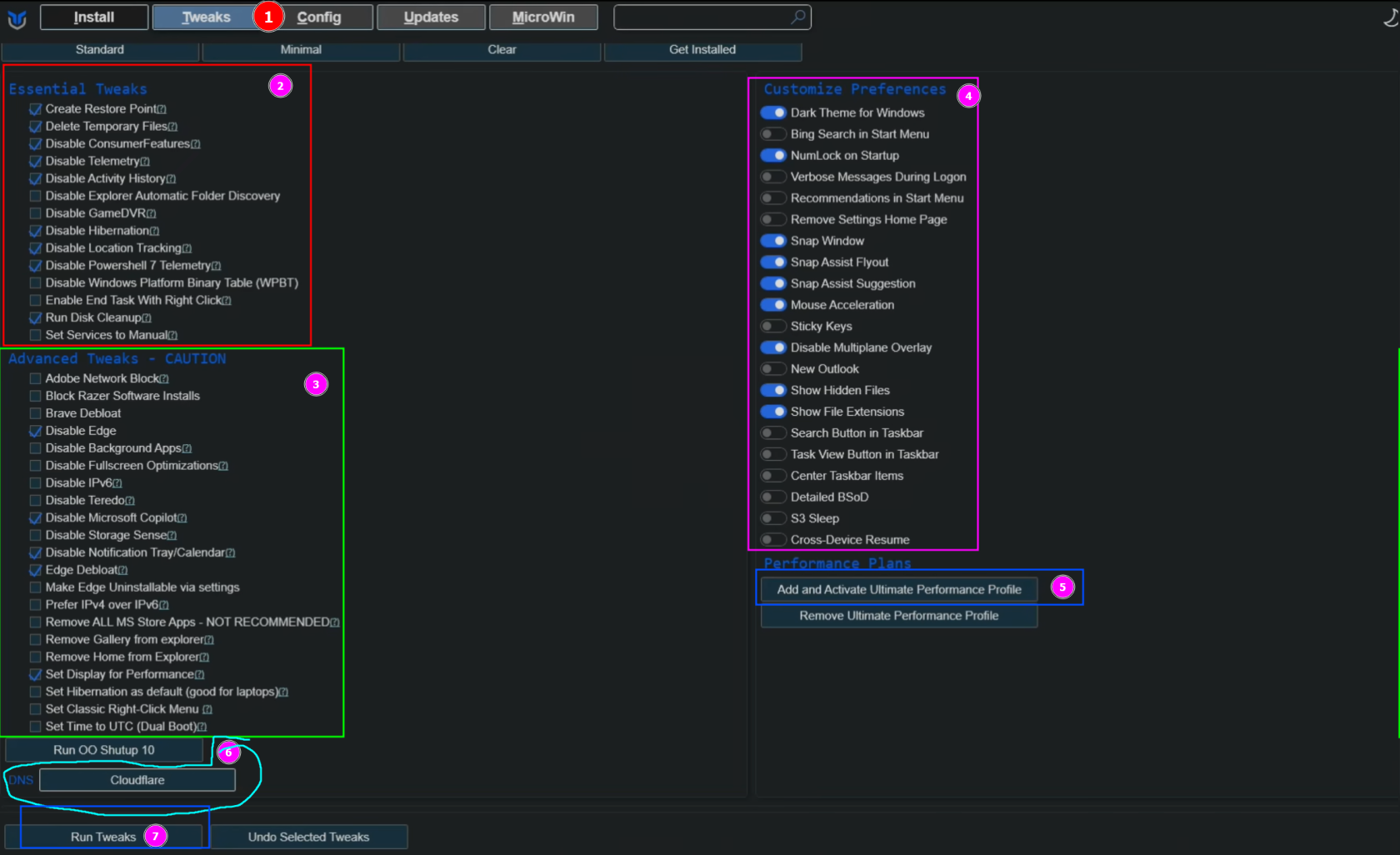Open the Cloudflare DNS dropdown
Screen dimensions: 1400x855
point(137,780)
